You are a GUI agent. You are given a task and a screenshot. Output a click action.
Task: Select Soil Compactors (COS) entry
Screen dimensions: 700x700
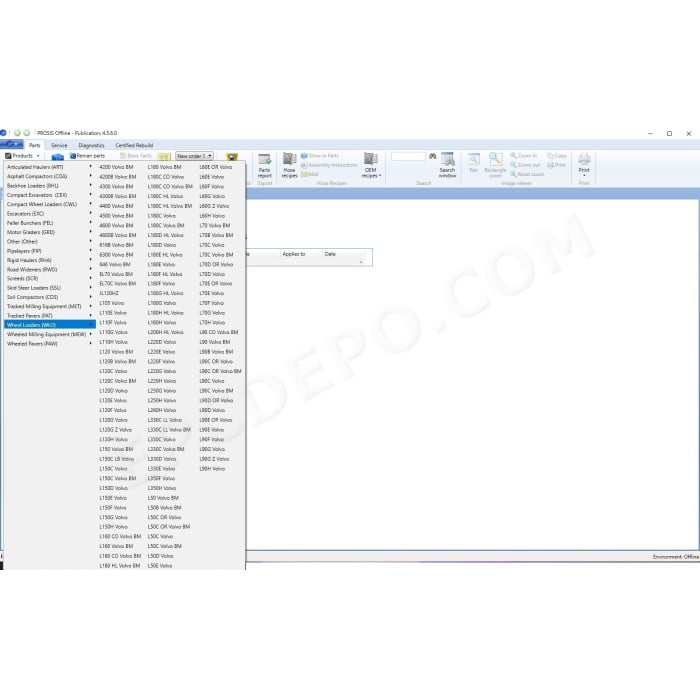50,297
